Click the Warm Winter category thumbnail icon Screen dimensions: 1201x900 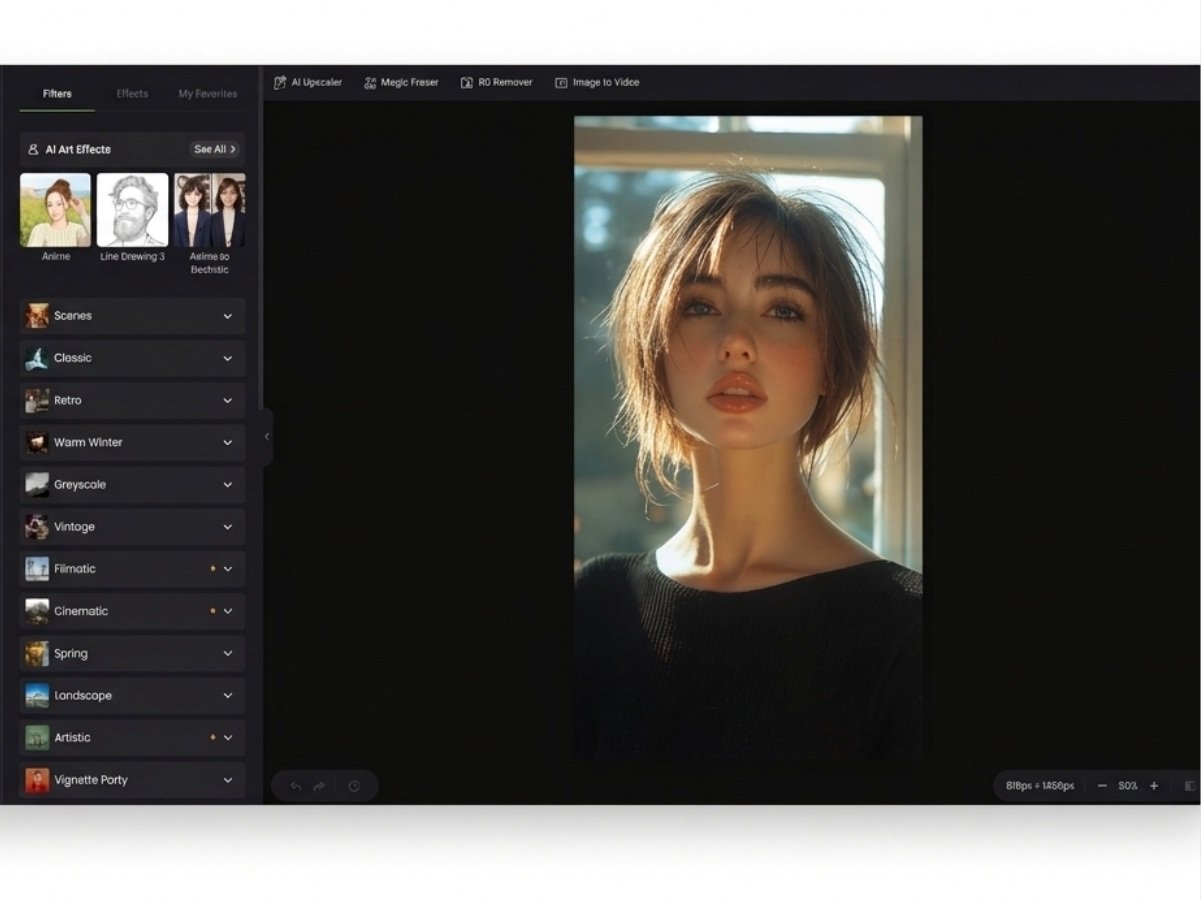pos(37,442)
